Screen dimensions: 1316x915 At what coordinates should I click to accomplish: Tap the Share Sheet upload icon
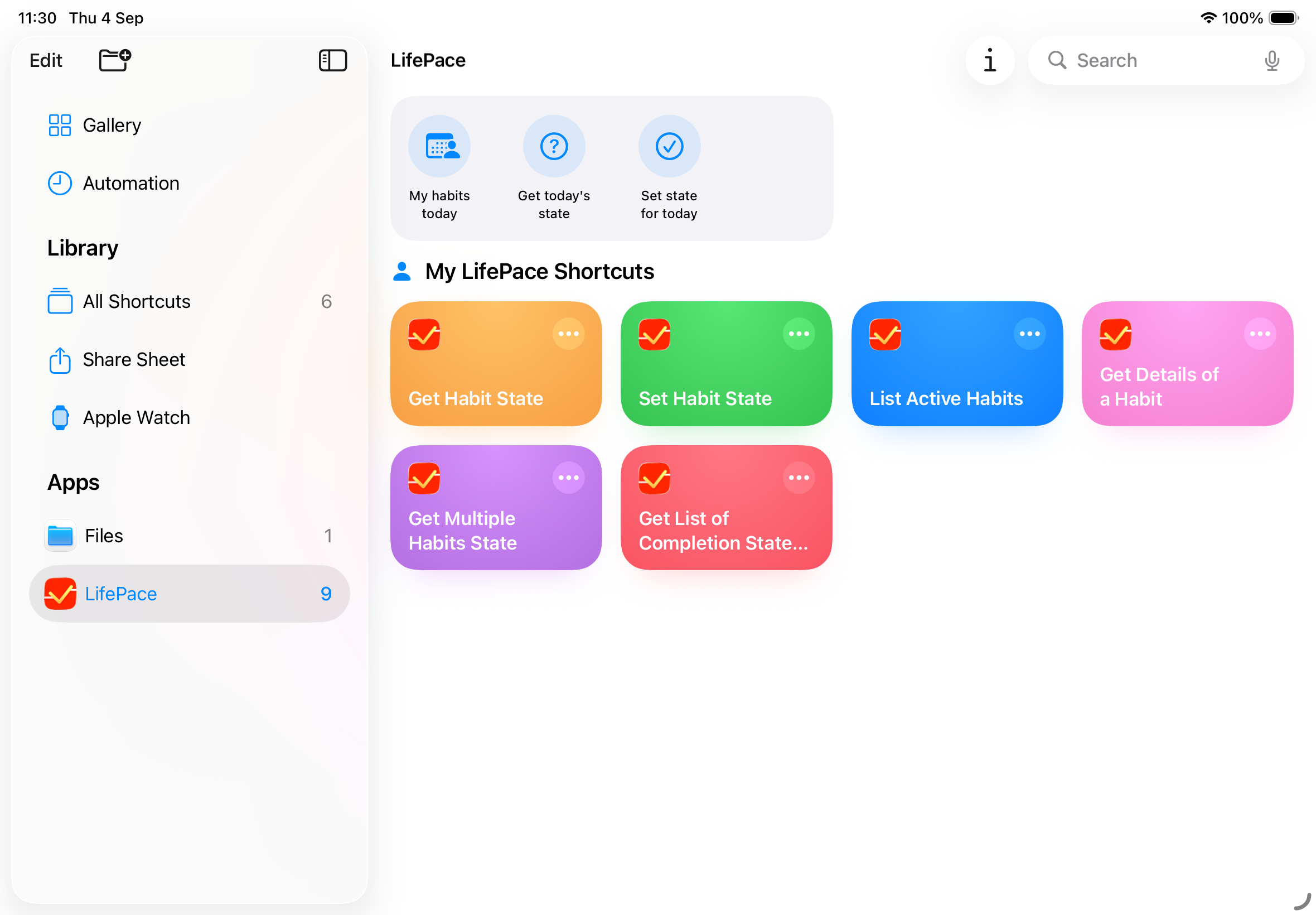tap(60, 360)
